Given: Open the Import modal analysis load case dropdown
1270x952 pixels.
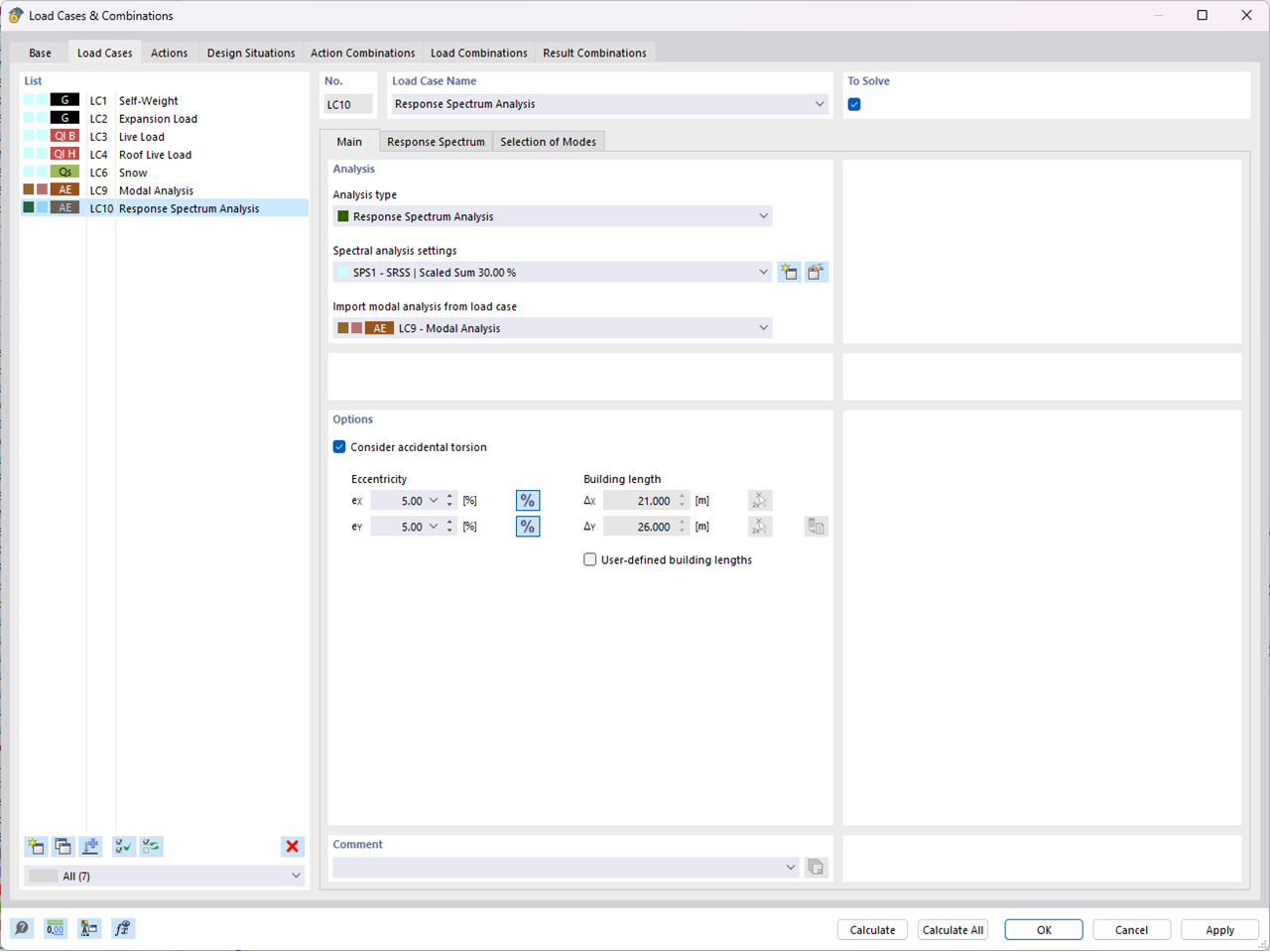Looking at the screenshot, I should pos(763,327).
